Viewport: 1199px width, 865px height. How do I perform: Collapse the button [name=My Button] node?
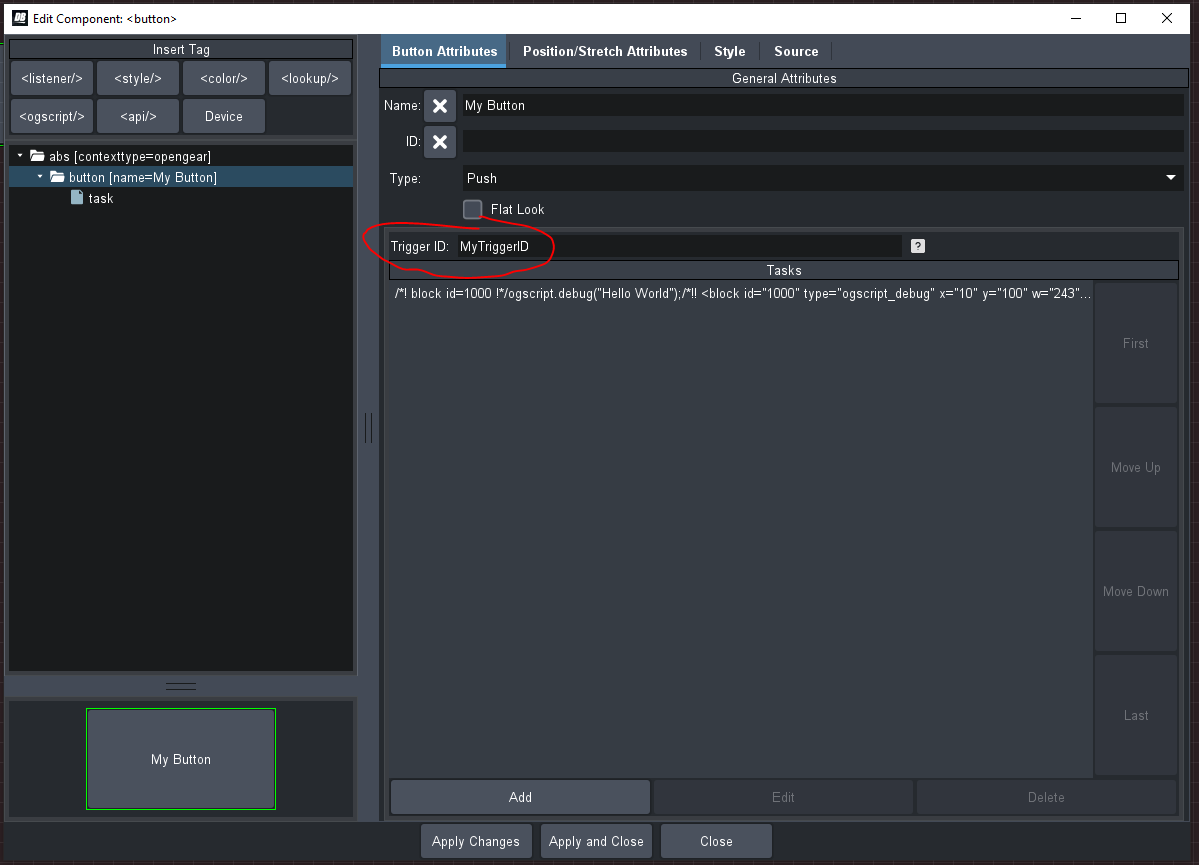(38, 176)
